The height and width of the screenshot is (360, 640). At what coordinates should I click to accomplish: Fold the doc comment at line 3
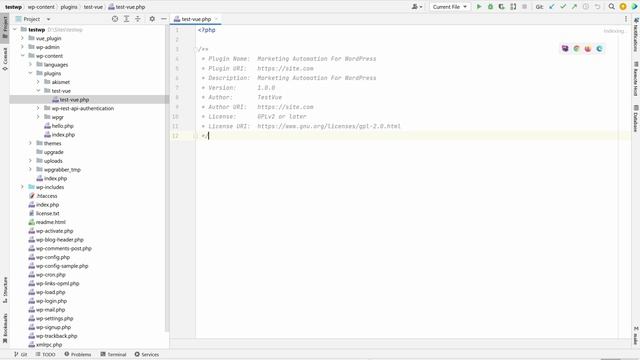pyautogui.click(x=196, y=49)
